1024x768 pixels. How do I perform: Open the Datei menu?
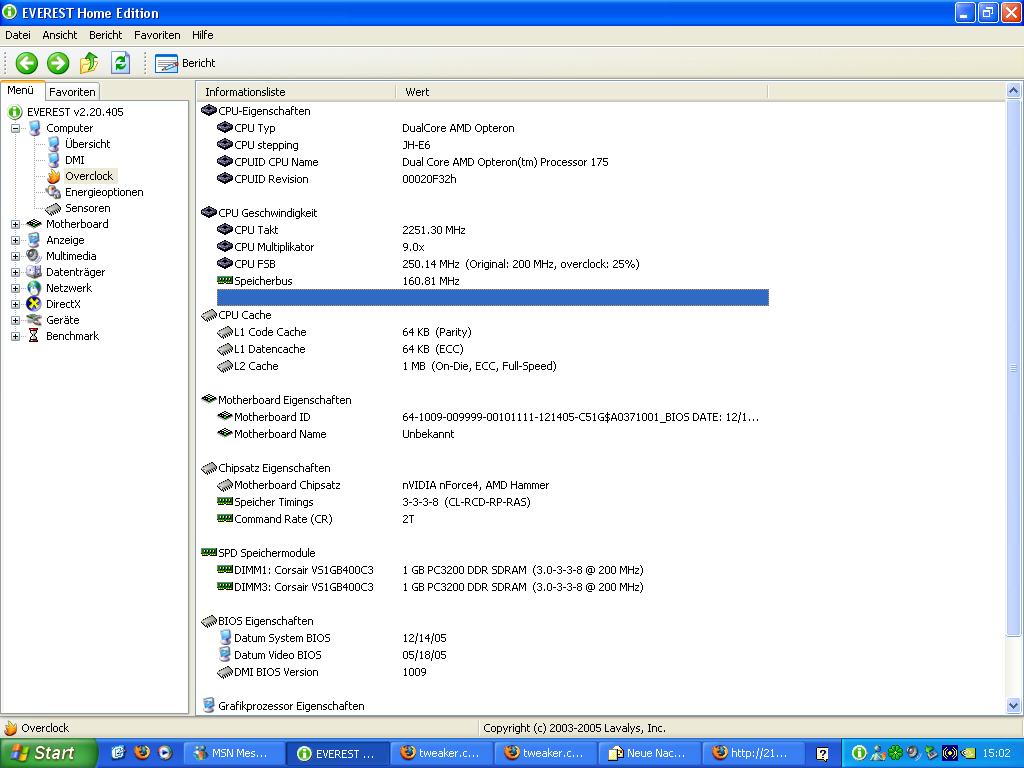[x=18, y=35]
